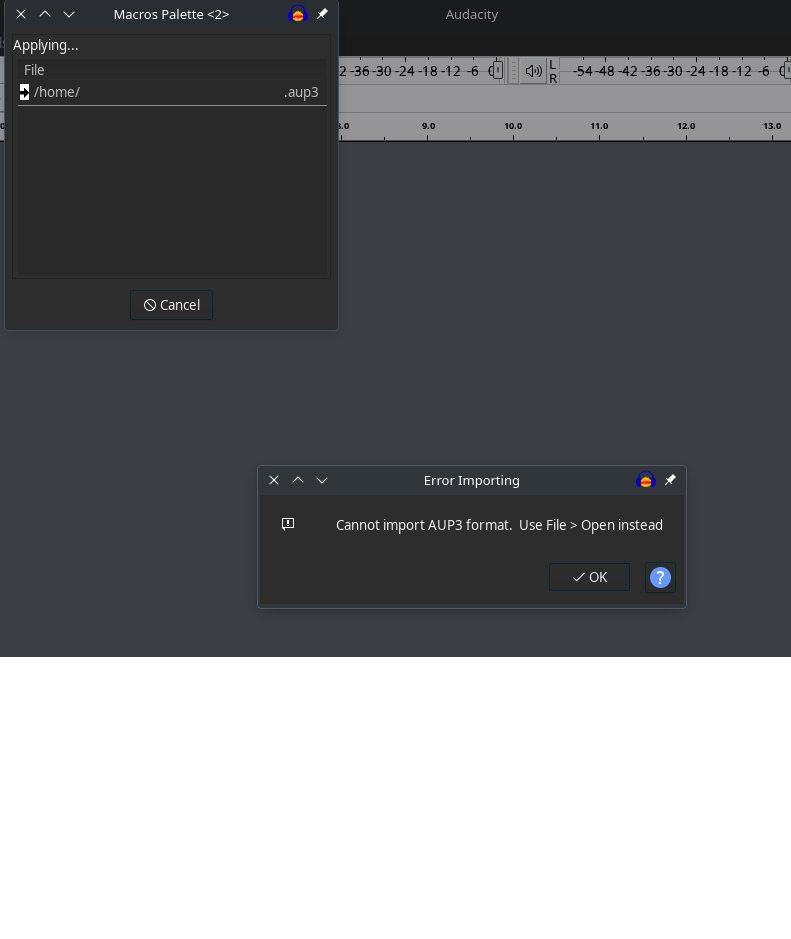Screen dimensions: 791x939
Task: Close the Error Importing dialog
Action: pyautogui.click(x=274, y=480)
